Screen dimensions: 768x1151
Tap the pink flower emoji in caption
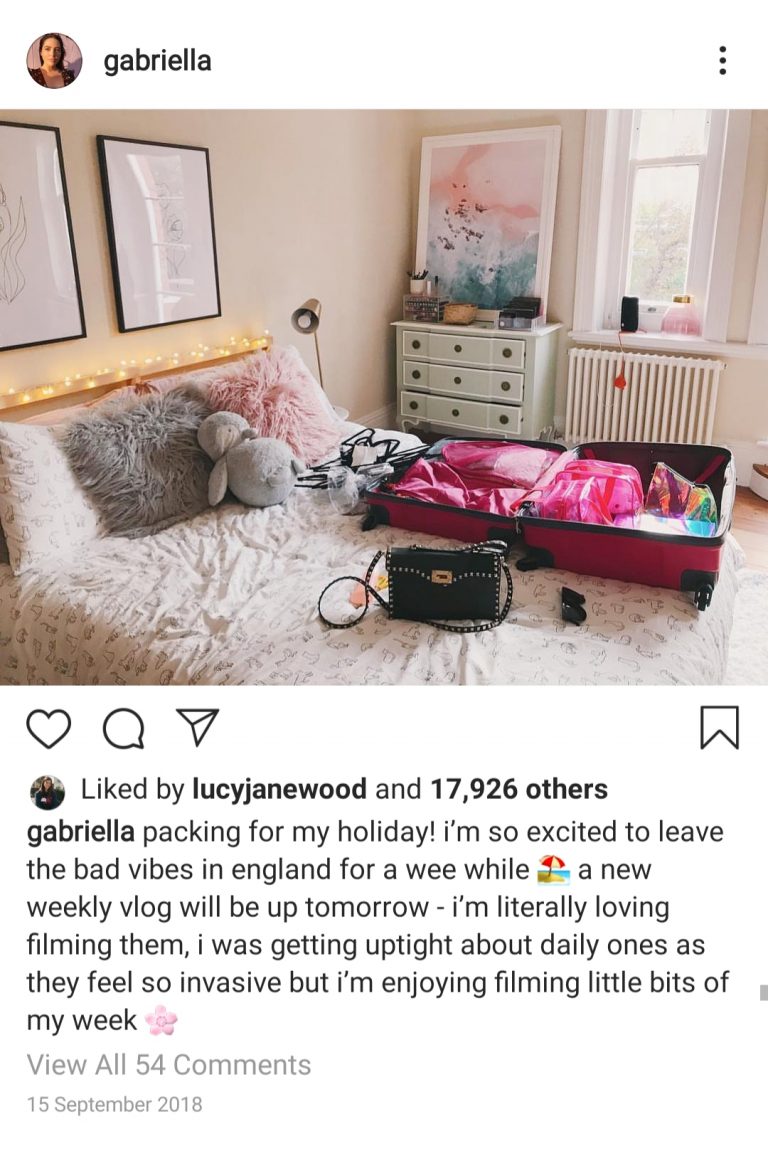pyautogui.click(x=161, y=1020)
